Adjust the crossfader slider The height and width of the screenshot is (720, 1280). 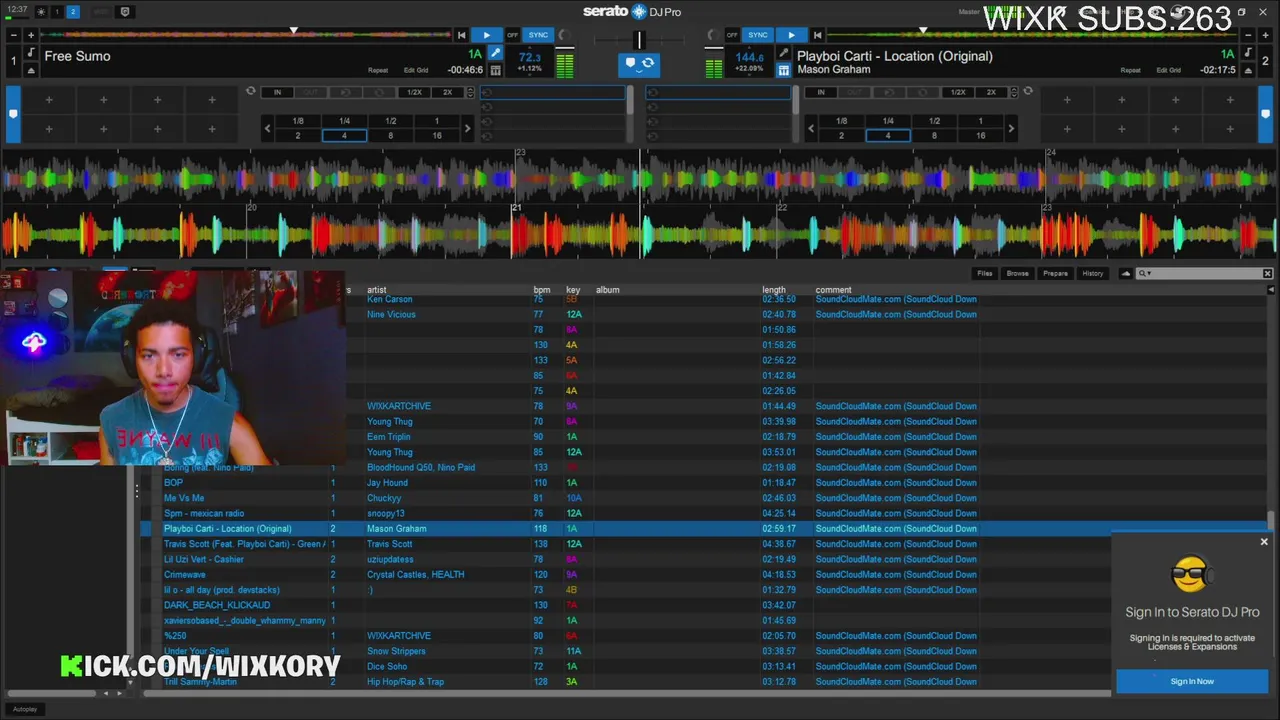pos(639,40)
